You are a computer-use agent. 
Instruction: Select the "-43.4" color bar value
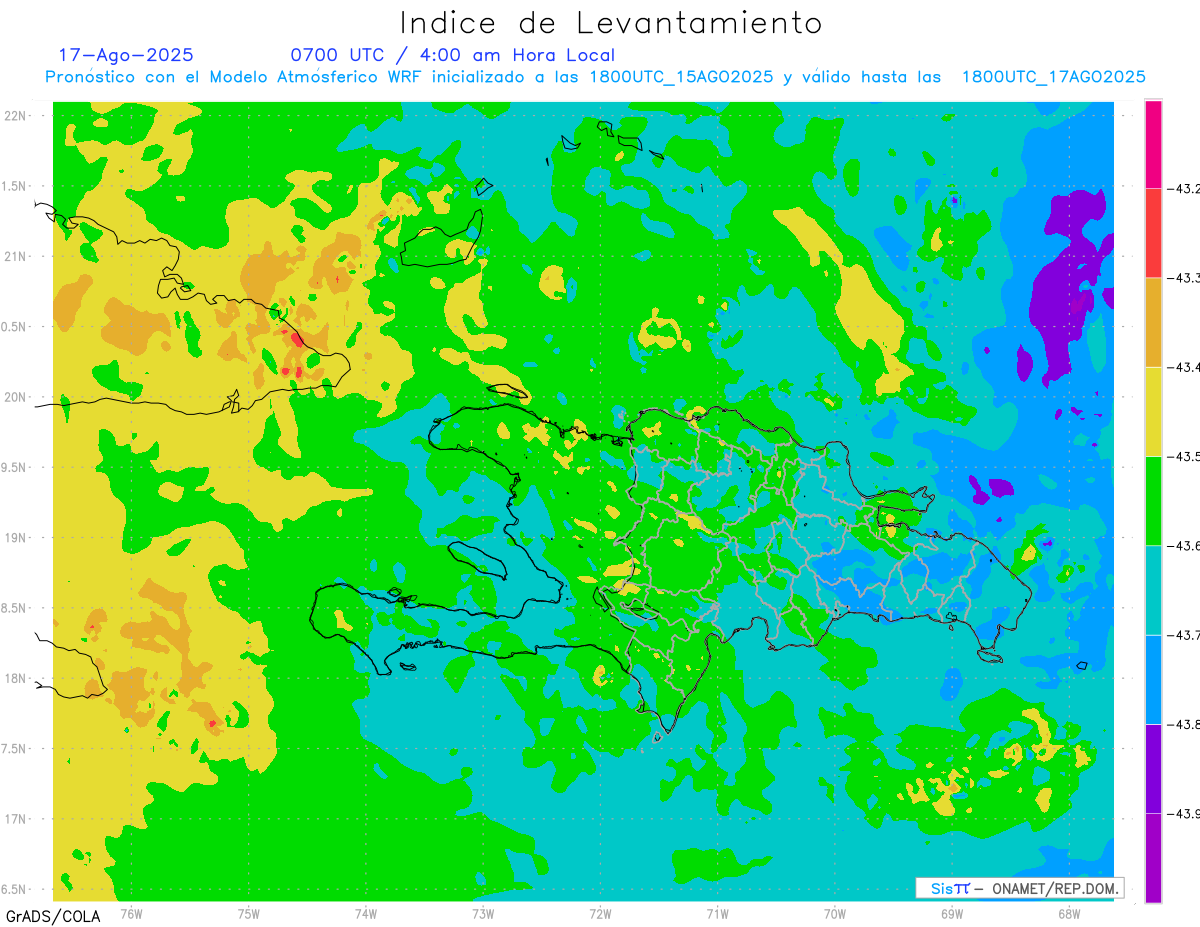click(1185, 367)
